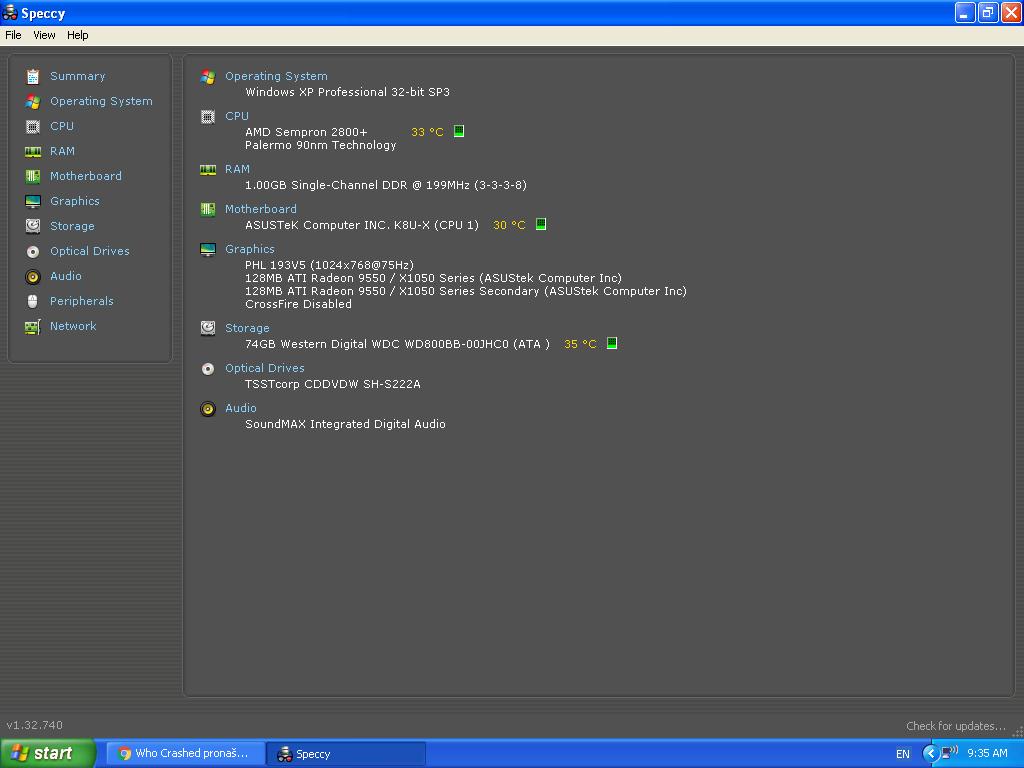Click the Operating System flag icon in sidebar
This screenshot has width=1024, height=768.
click(33, 102)
